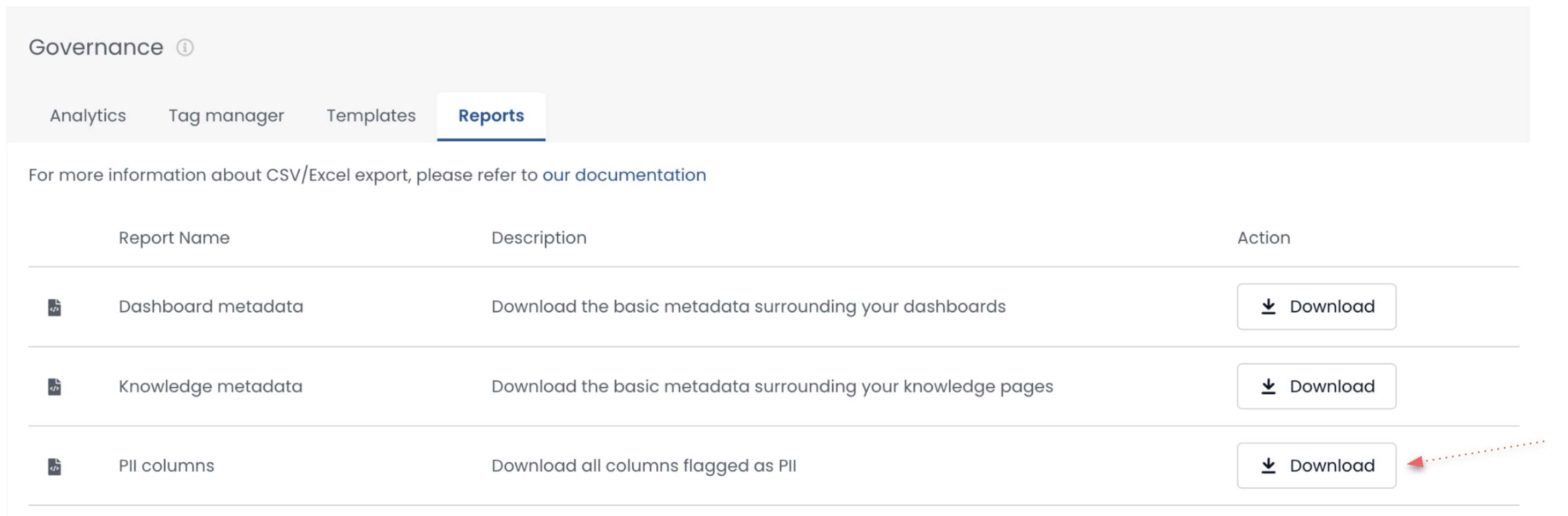Screen dimensions: 1568x516
Task: Click the info icon beside Governance
Action: (x=185, y=47)
